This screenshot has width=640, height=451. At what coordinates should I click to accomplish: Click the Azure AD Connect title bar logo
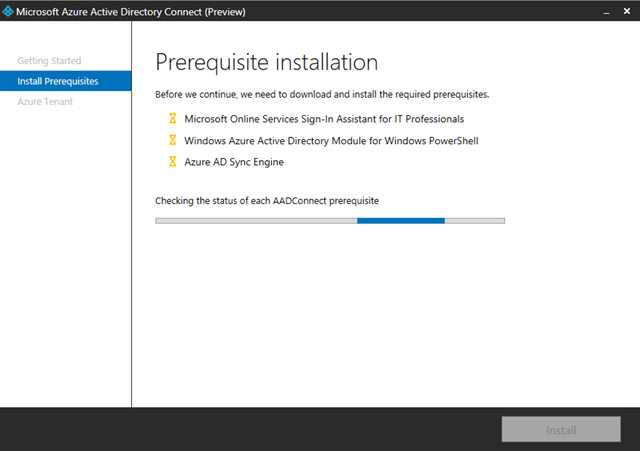8,11
